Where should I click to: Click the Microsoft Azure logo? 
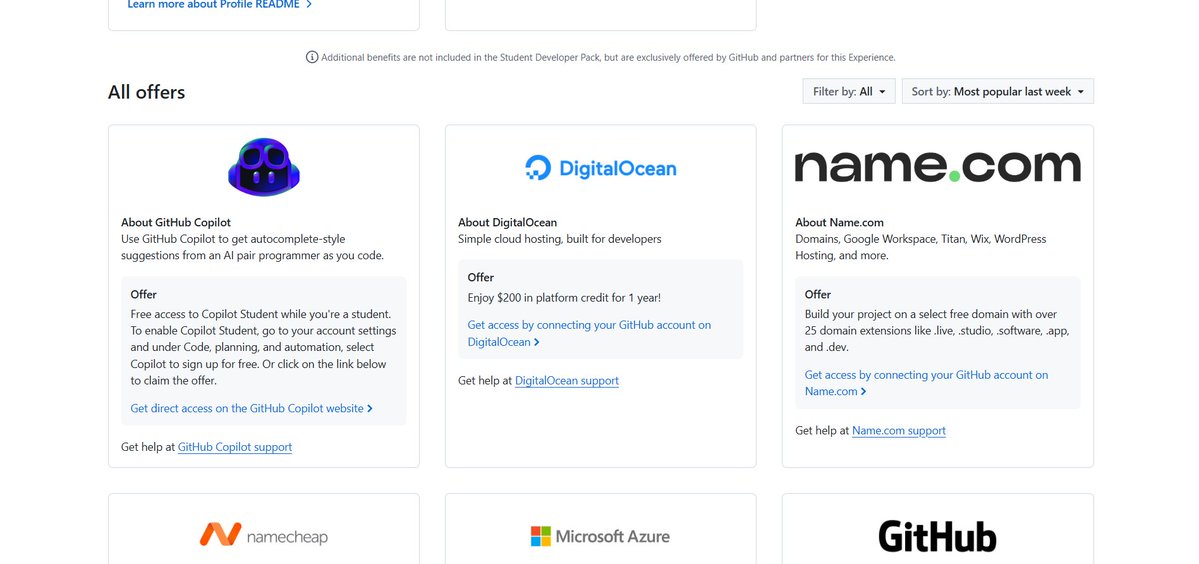[600, 536]
